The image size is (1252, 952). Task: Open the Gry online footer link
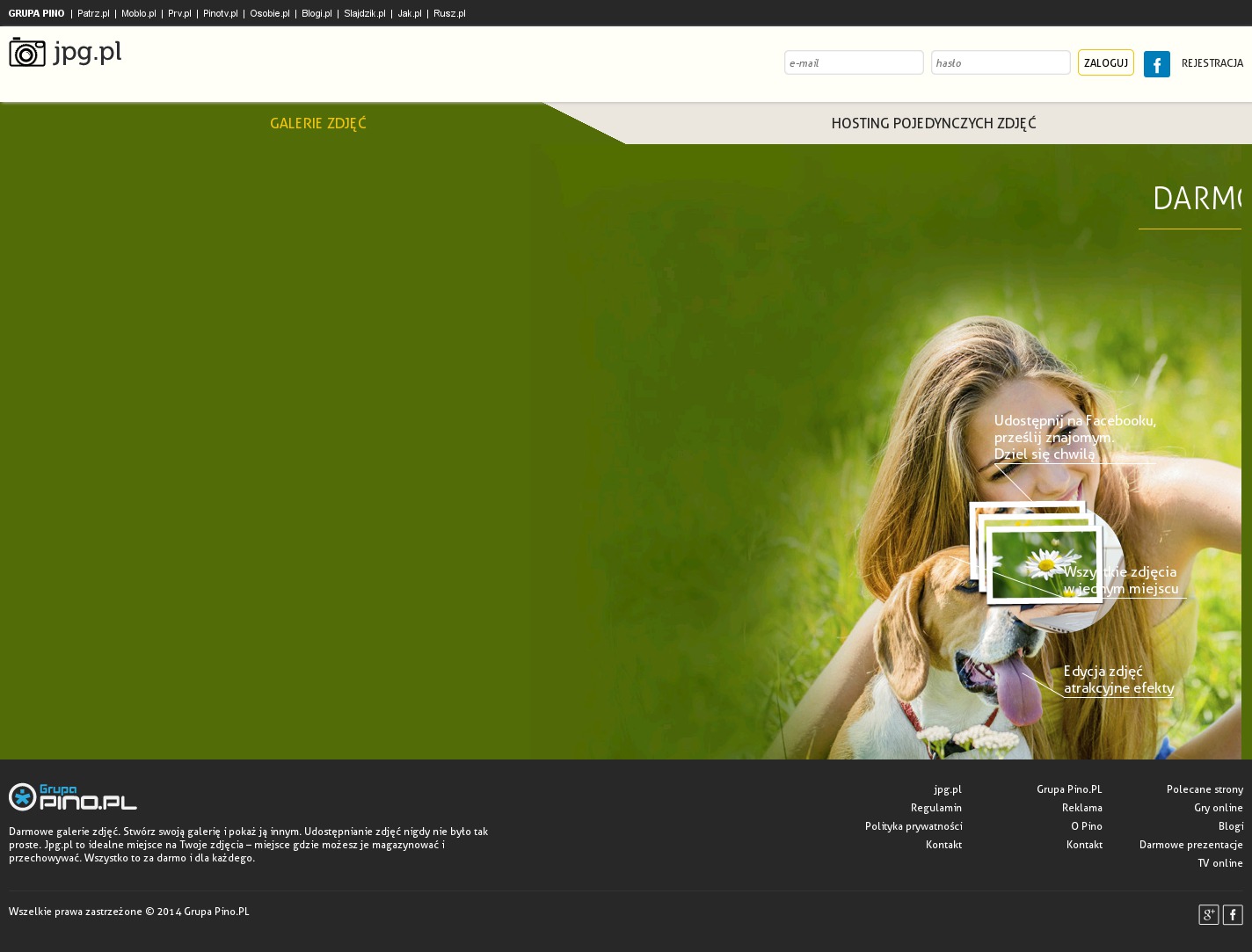pos(1219,808)
